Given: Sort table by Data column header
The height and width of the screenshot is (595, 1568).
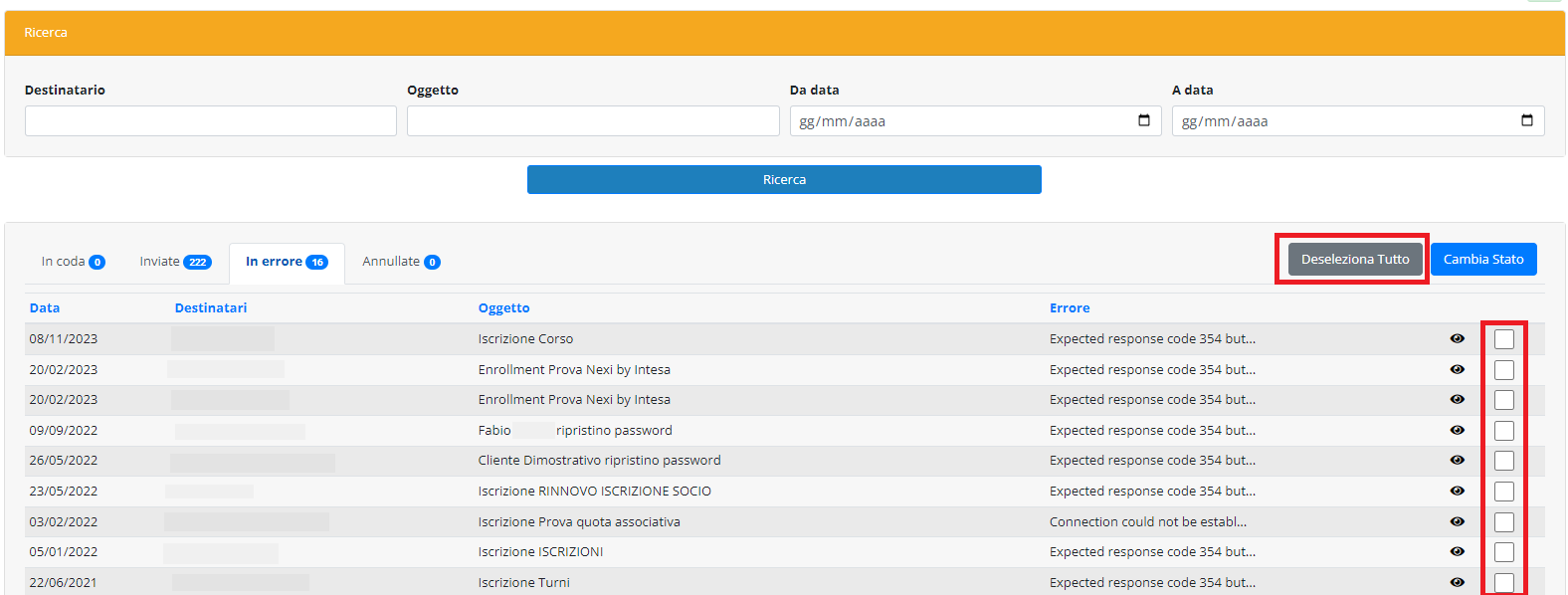Looking at the screenshot, I should pyautogui.click(x=45, y=308).
